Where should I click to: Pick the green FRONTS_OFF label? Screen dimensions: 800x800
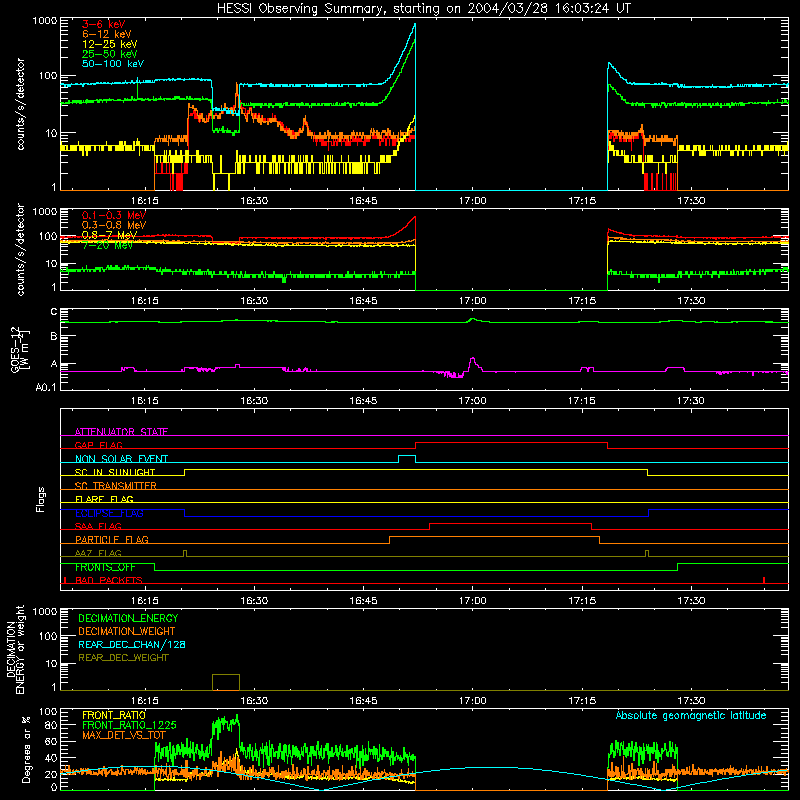[x=105, y=567]
